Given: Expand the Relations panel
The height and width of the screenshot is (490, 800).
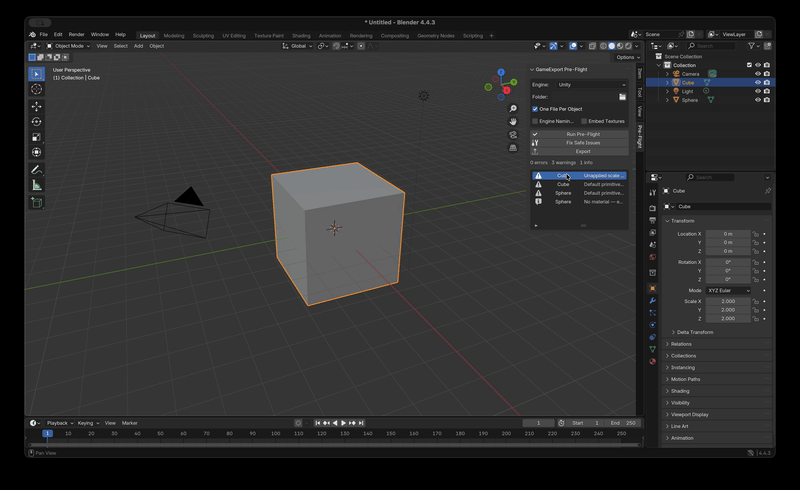Looking at the screenshot, I should coord(679,344).
